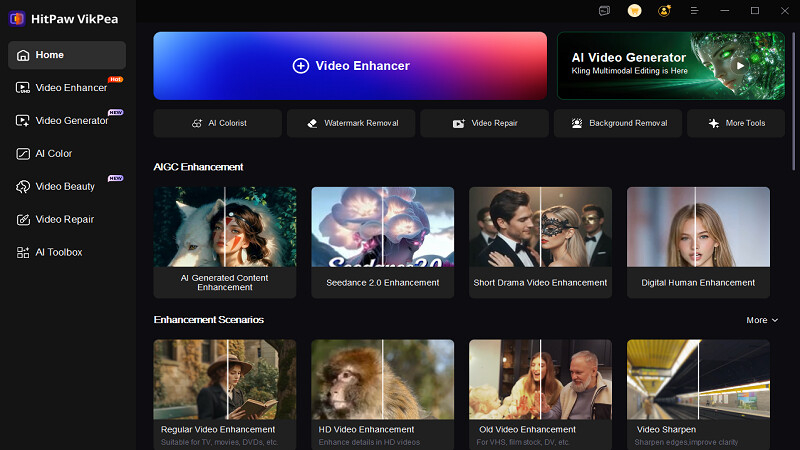The width and height of the screenshot is (800, 450).
Task: Minimize the HitPaw VikPea window
Action: (724, 11)
